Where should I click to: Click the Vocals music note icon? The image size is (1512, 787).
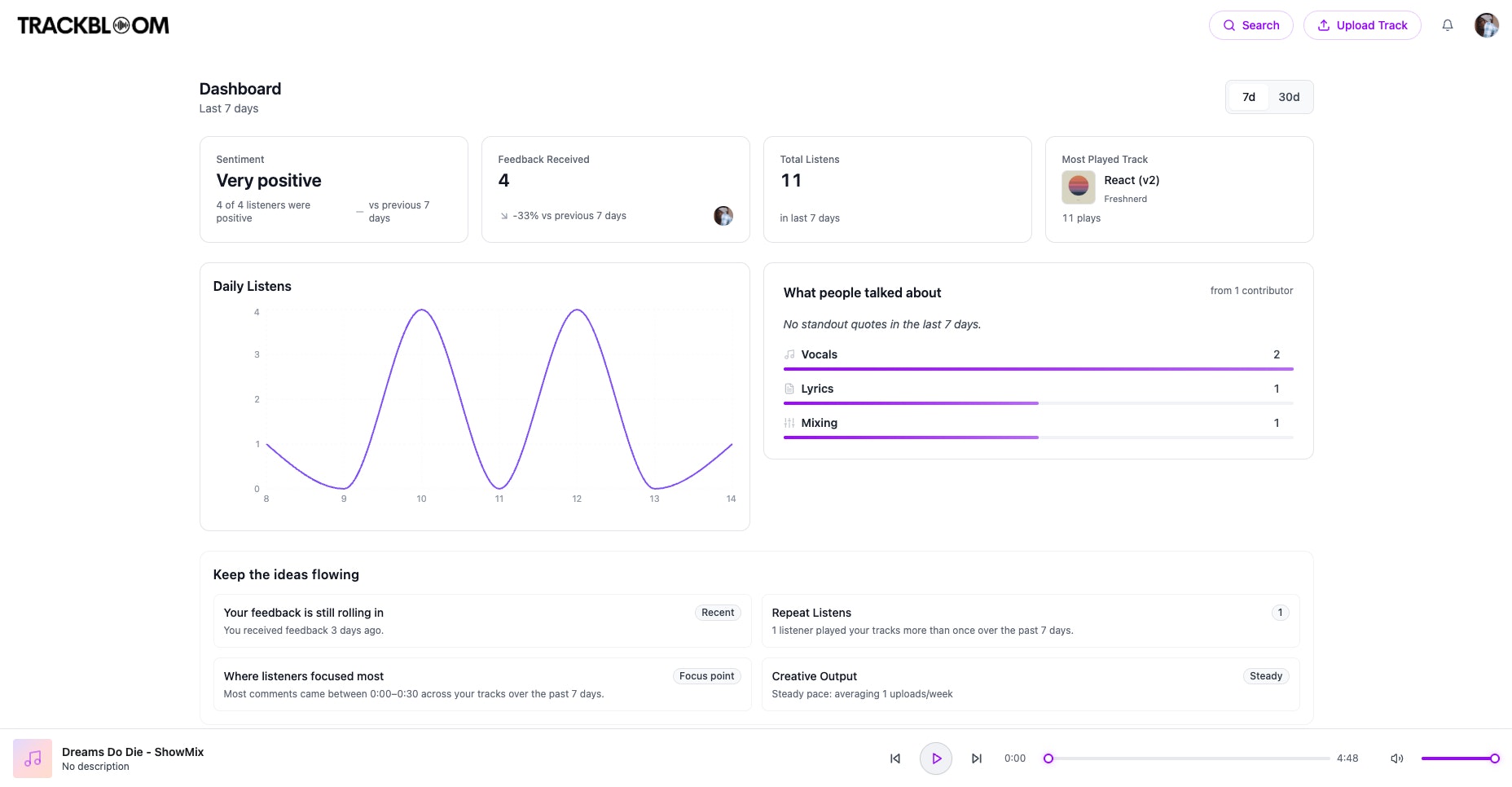789,354
